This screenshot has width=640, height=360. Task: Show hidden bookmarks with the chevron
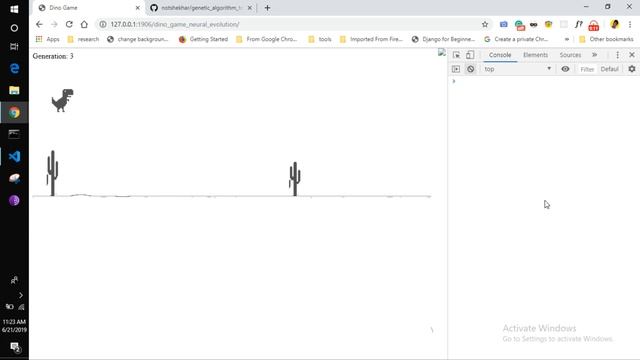[x=567, y=39]
